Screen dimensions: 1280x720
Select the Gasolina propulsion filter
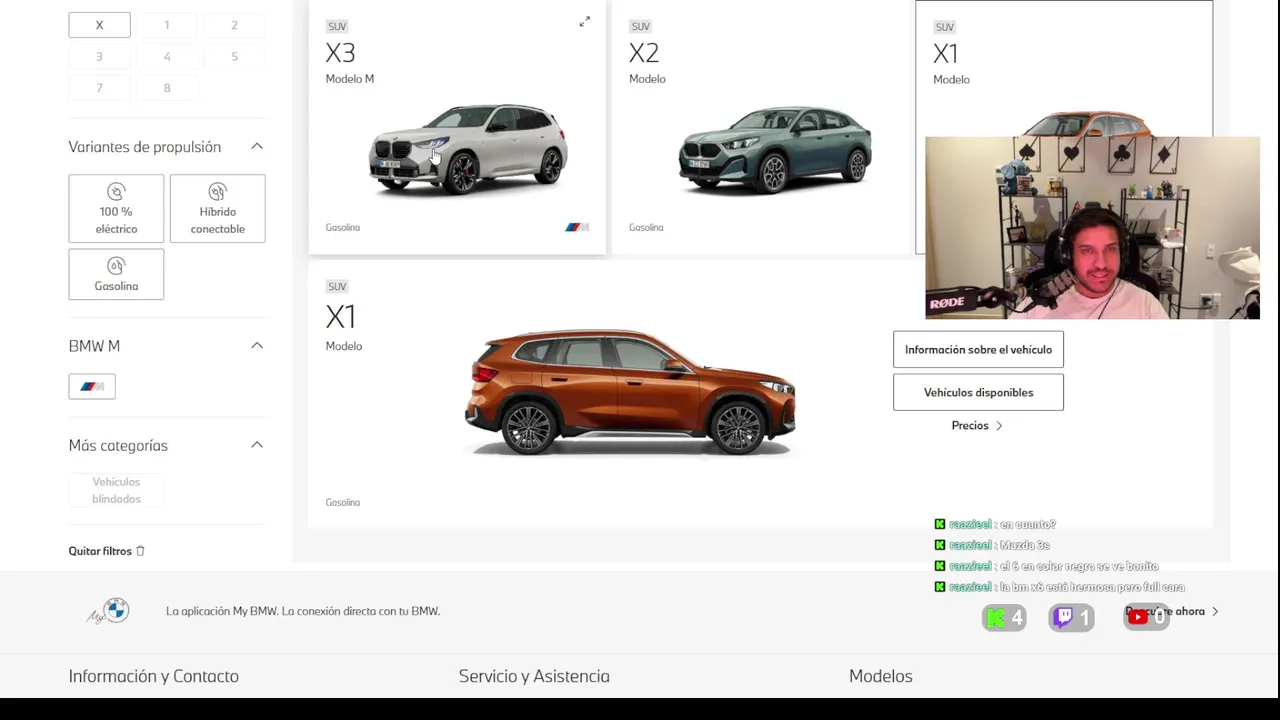coord(116,274)
